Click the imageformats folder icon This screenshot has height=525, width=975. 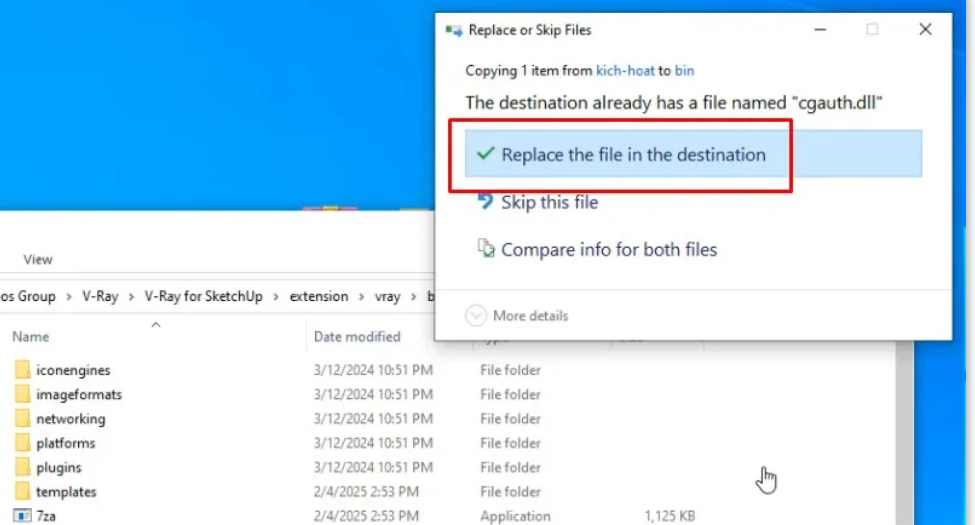[23, 394]
